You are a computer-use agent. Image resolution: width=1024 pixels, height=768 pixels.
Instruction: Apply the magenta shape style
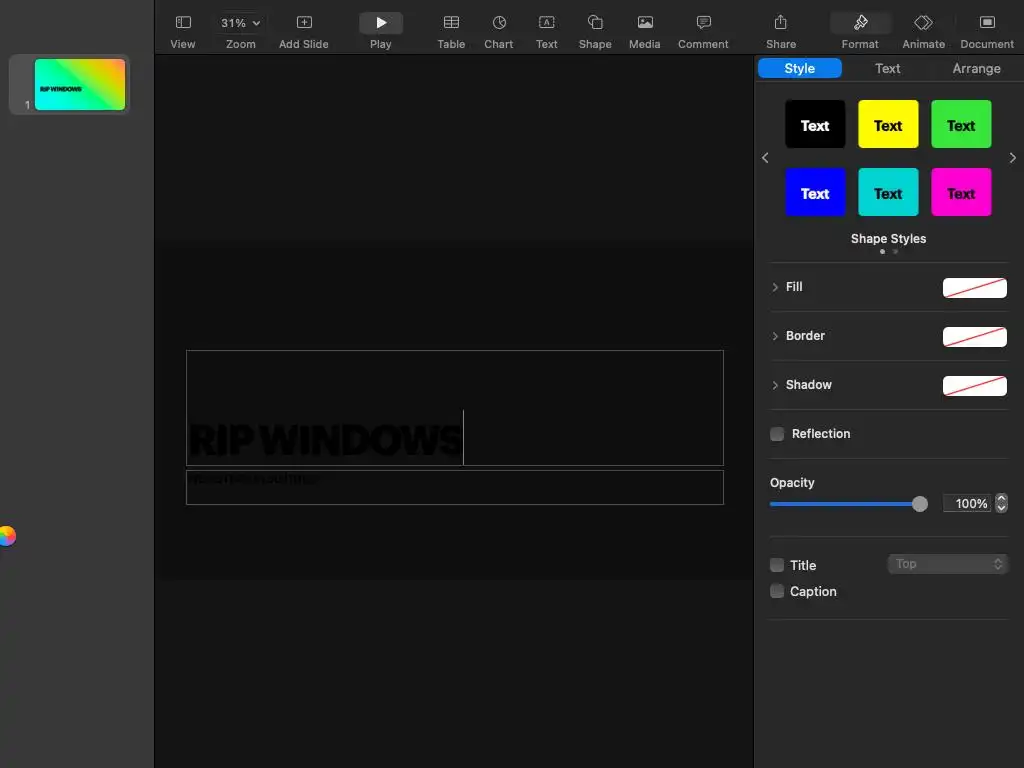(x=961, y=192)
